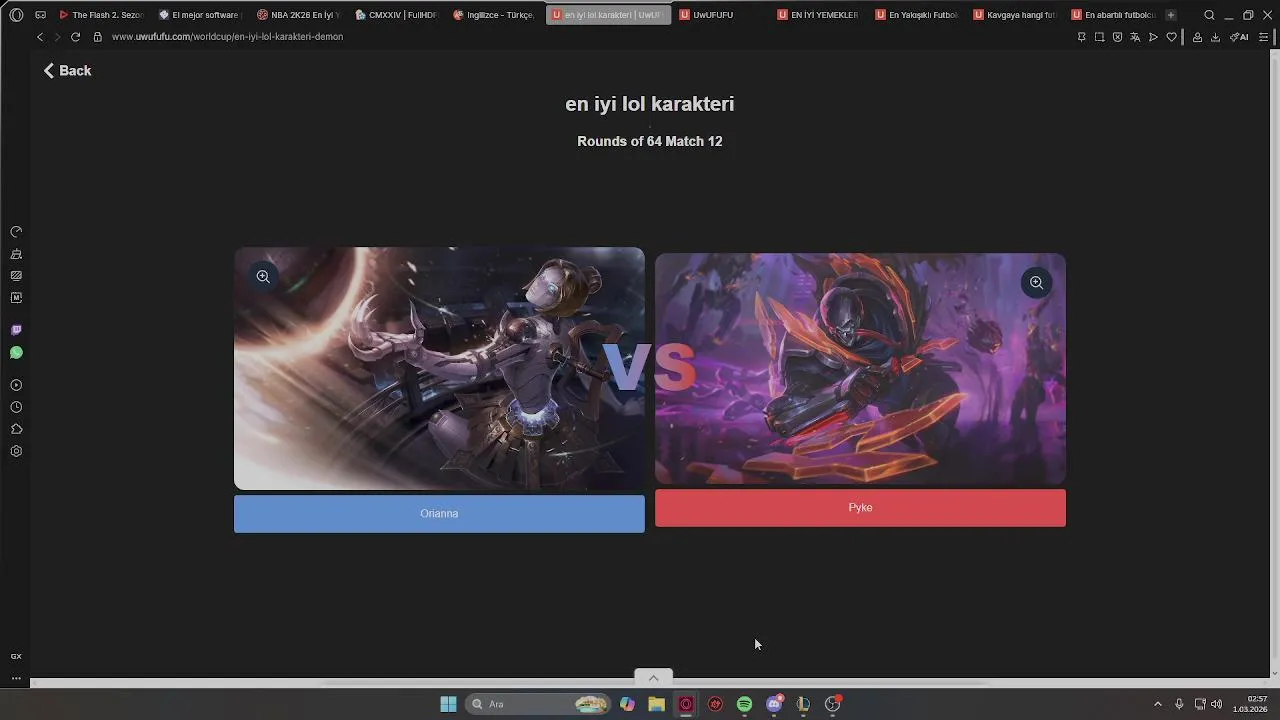This screenshot has width=1280, height=720.
Task: Open GX Cleaner icon in sidebar
Action: [16, 254]
